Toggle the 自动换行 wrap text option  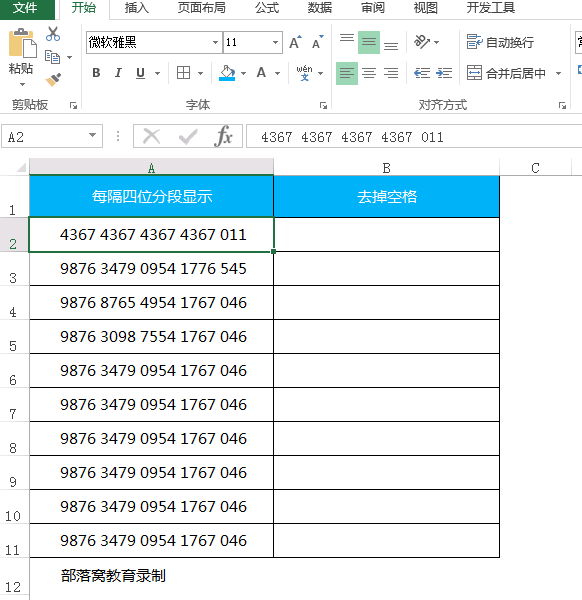click(500, 42)
